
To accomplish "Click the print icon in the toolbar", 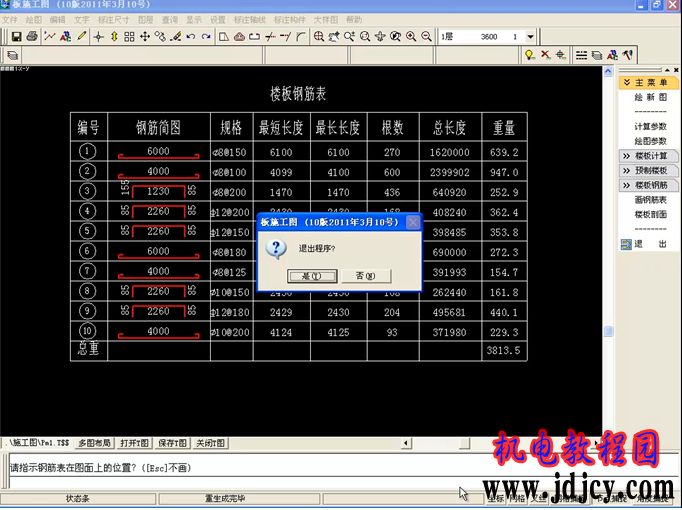I will click(x=32, y=37).
